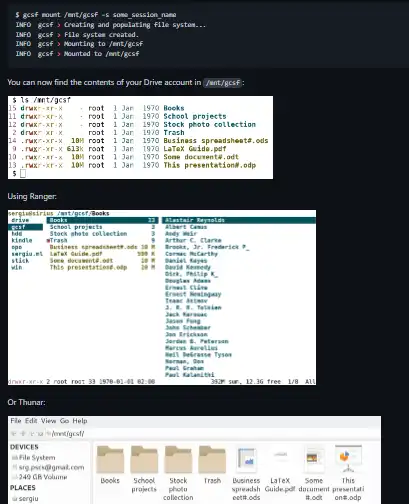Select the Some document#.odt file icon in Thunar
This screenshot has height=504, width=409.
click(314, 460)
